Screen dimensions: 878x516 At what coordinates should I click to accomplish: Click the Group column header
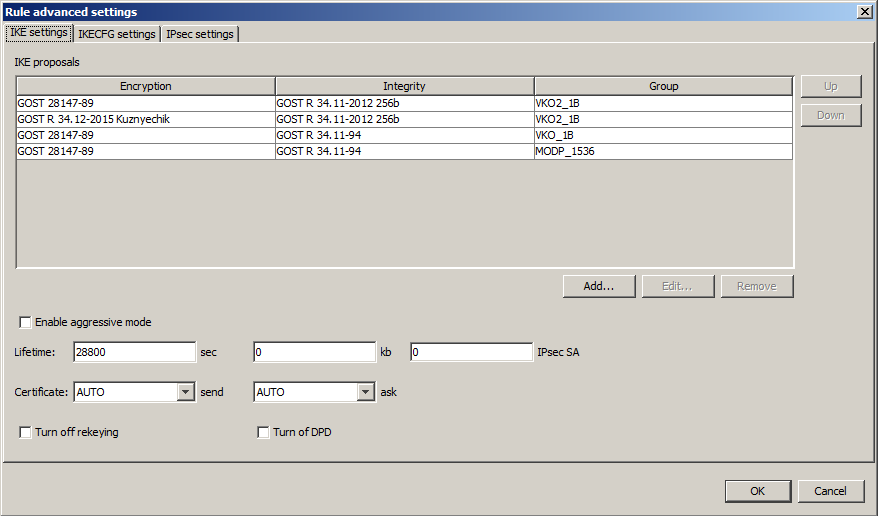pyautogui.click(x=664, y=86)
